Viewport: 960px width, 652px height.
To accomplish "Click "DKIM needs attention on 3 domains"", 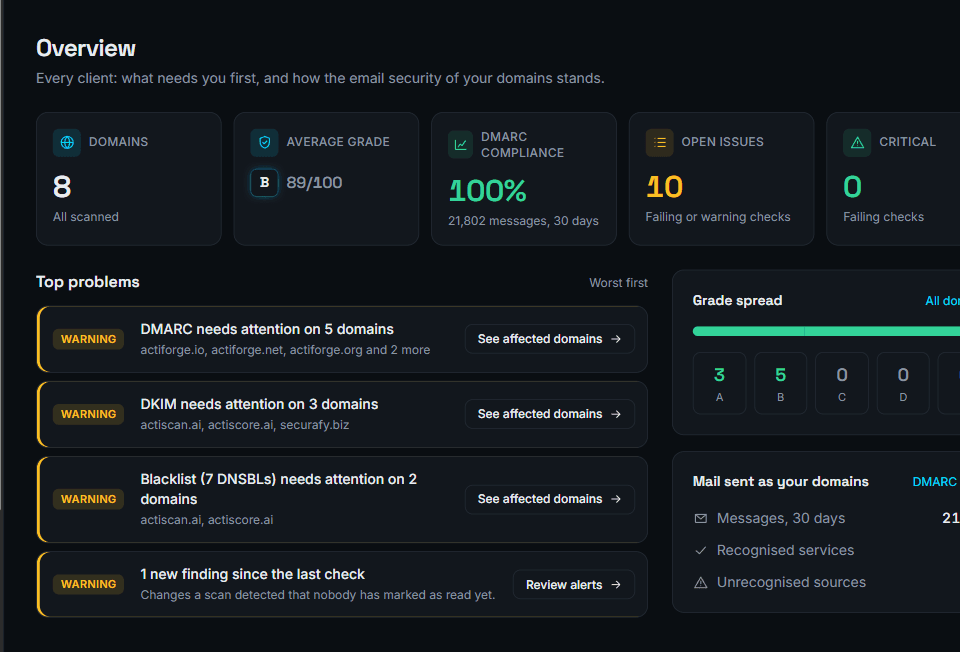I will 259,405.
